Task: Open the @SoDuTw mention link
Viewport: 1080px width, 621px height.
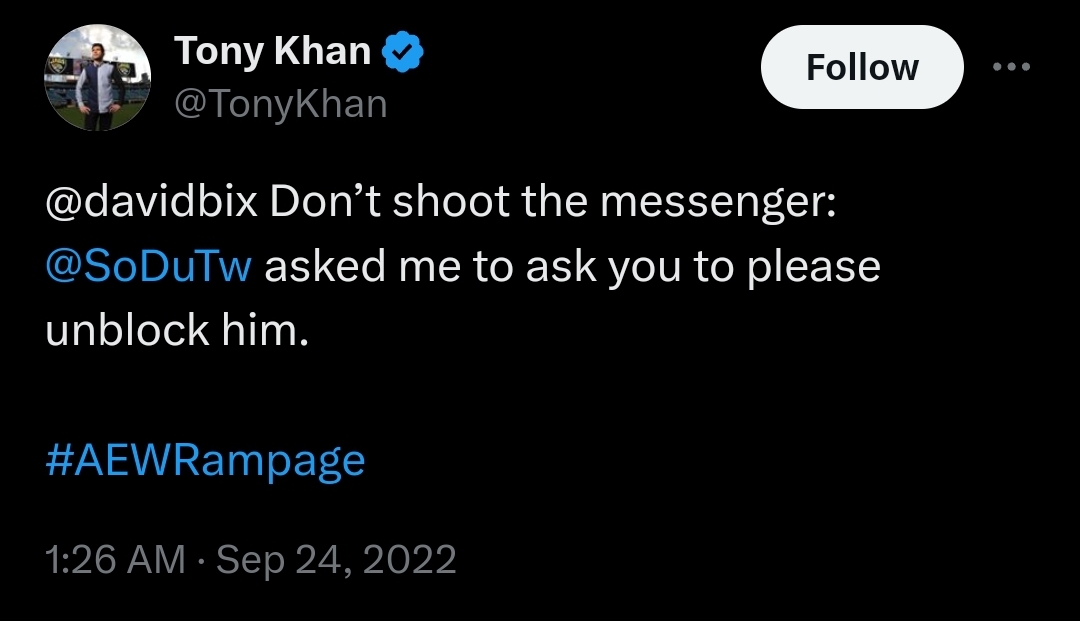Action: tap(148, 267)
